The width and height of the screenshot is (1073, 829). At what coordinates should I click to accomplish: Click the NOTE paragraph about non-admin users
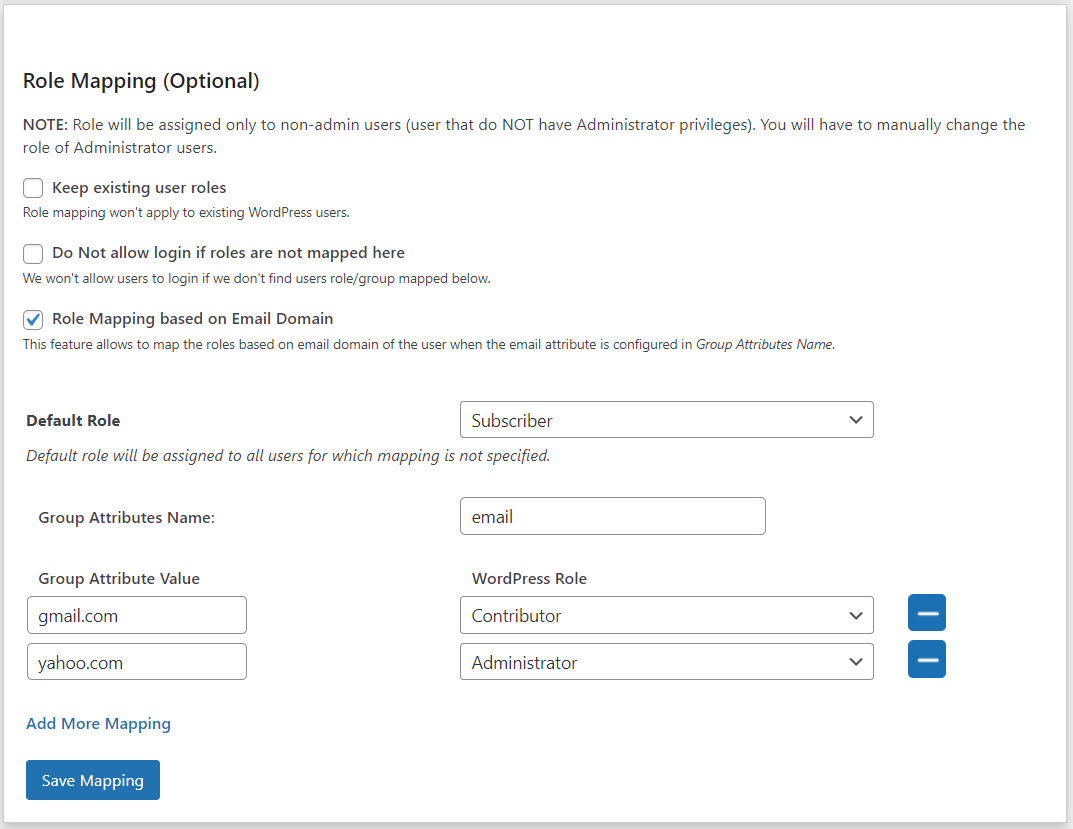tap(524, 136)
